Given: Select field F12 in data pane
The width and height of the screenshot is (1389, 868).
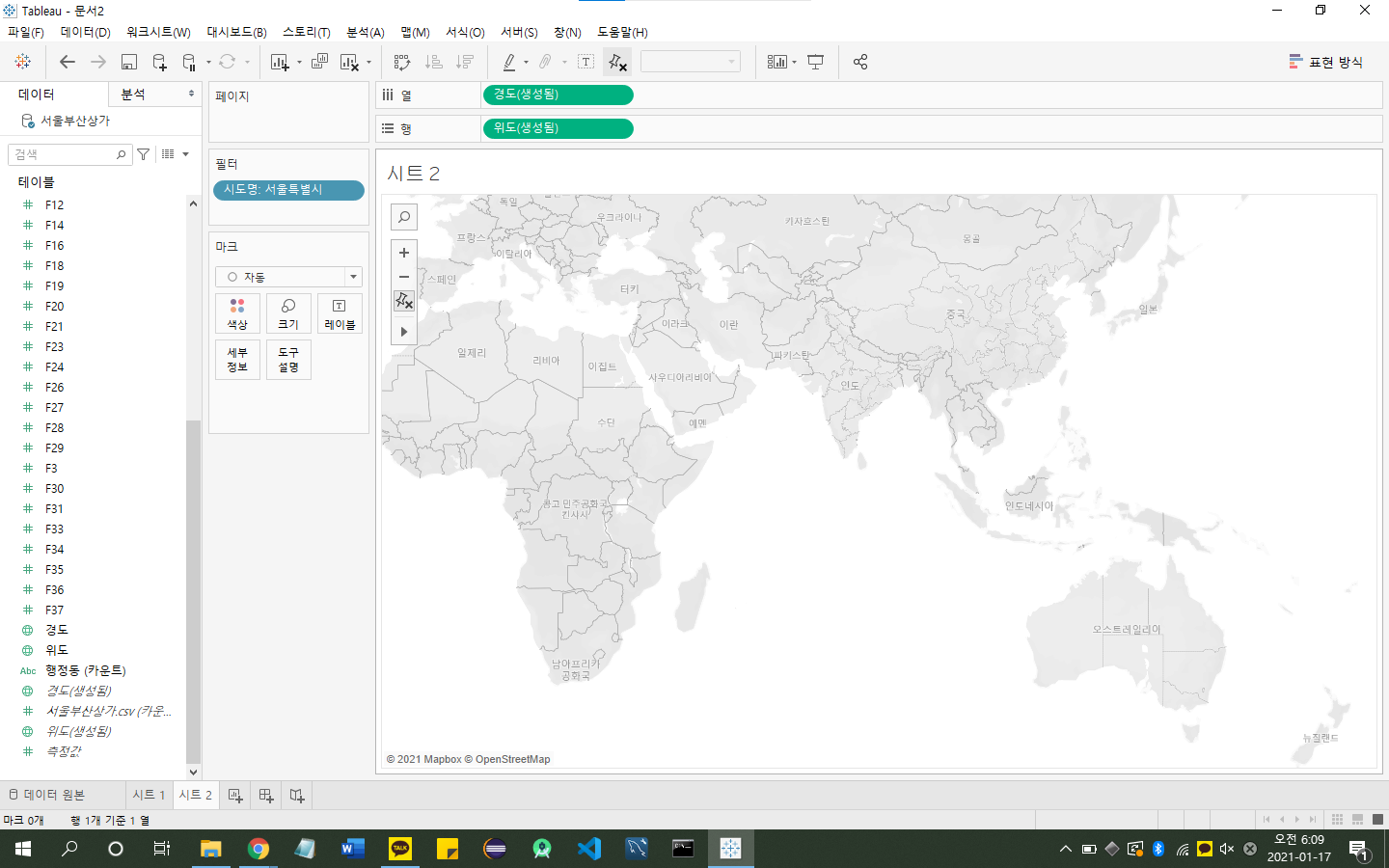Looking at the screenshot, I should (54, 204).
